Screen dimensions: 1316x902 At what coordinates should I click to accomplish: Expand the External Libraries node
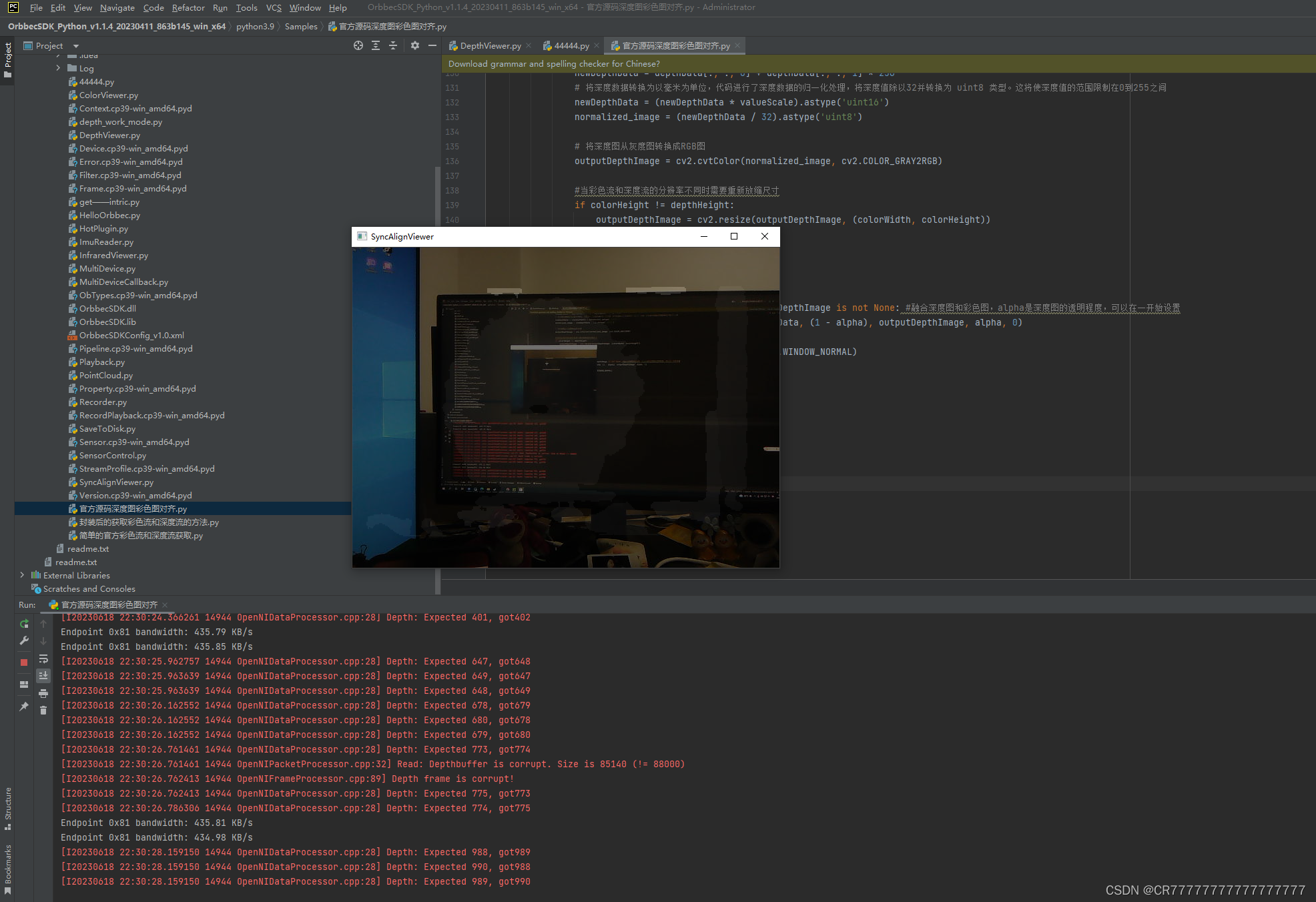click(22, 575)
